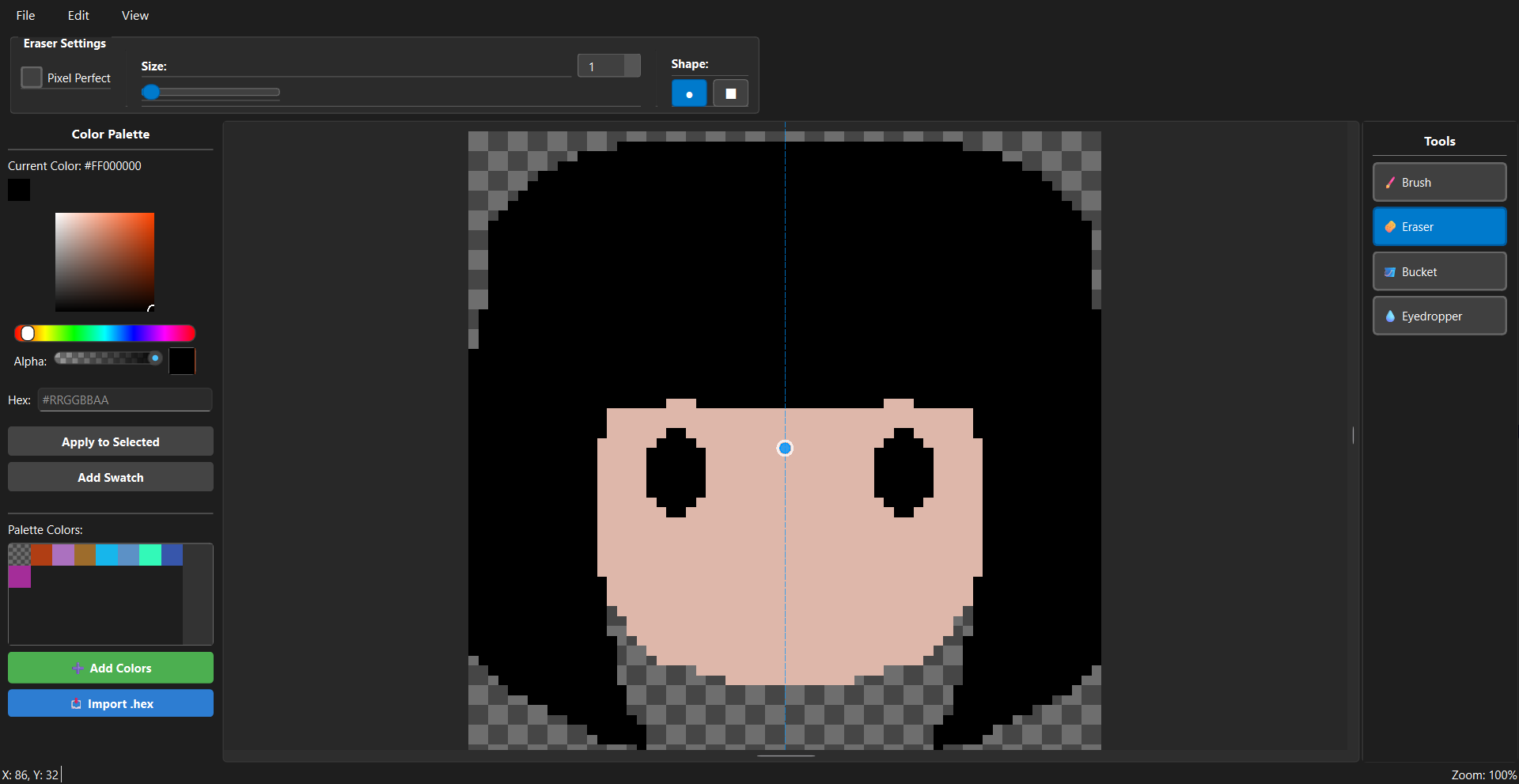
Task: Click the Add Swatch button
Action: pyautogui.click(x=111, y=477)
